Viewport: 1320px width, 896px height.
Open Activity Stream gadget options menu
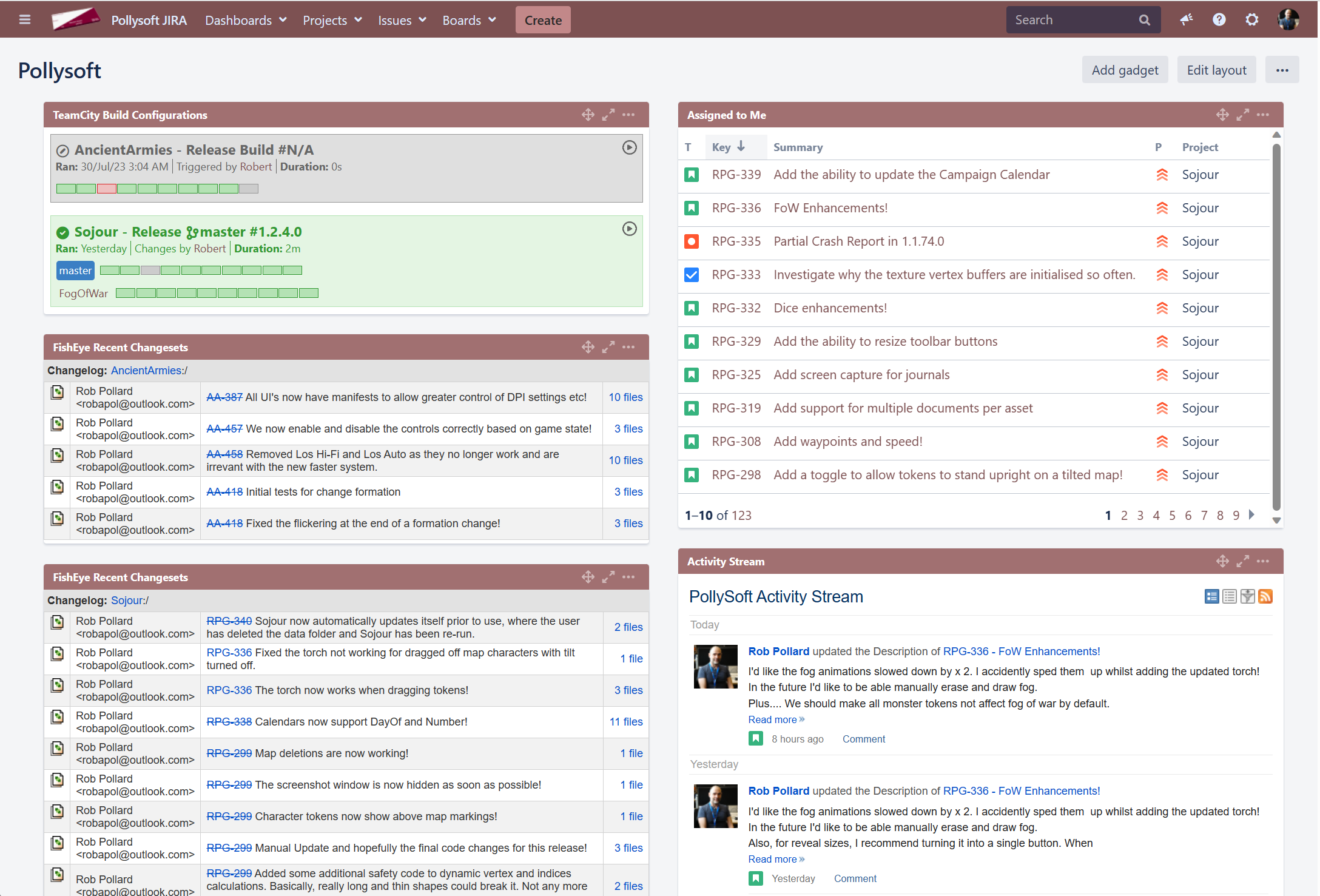(x=1263, y=561)
